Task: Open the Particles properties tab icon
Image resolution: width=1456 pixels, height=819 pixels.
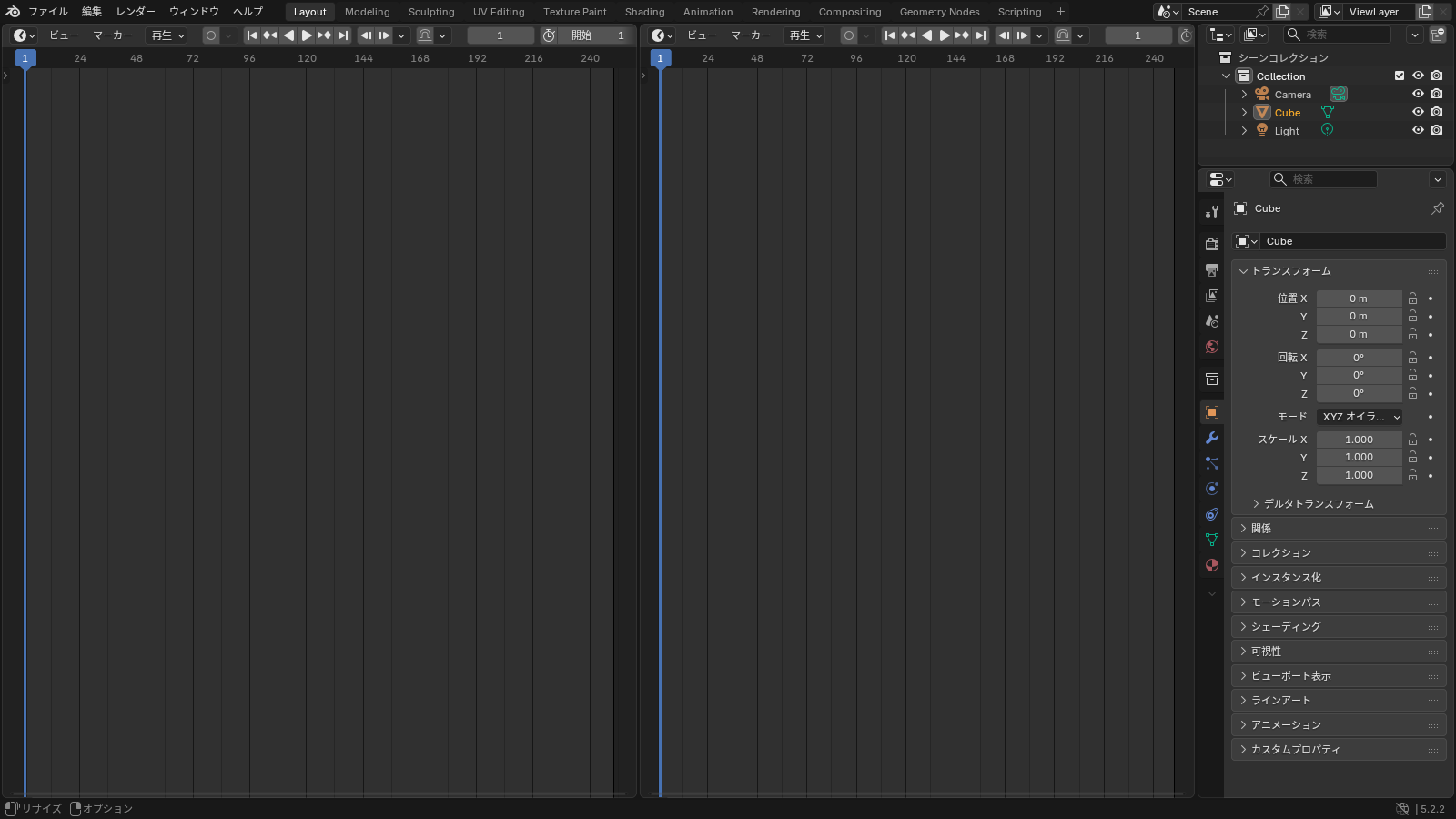Action: pos(1211,463)
